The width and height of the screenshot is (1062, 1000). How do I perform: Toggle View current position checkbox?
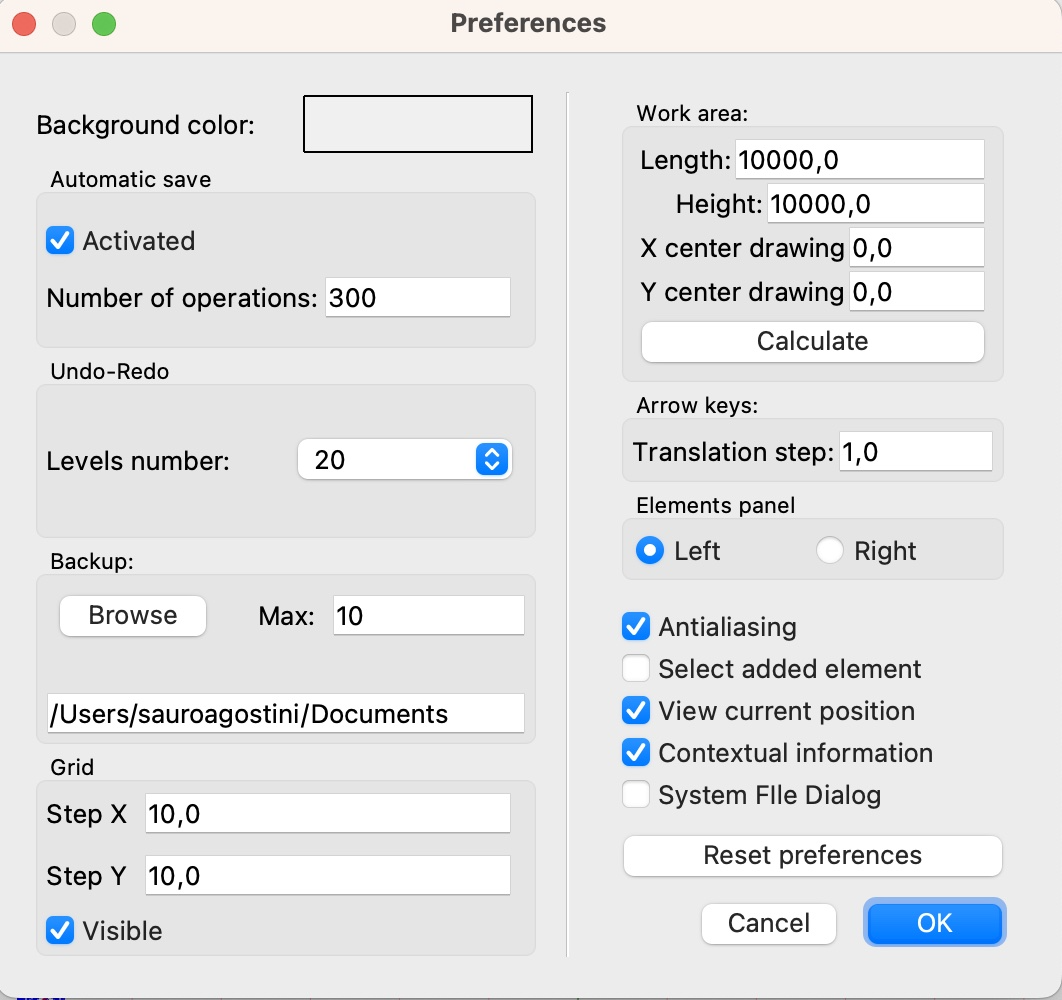click(636, 711)
